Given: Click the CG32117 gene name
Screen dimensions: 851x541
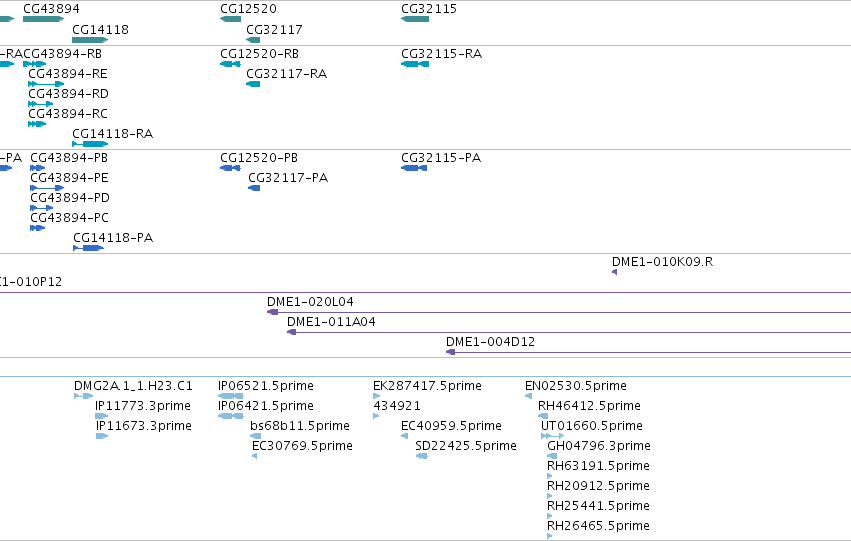Looking at the screenshot, I should [x=274, y=29].
